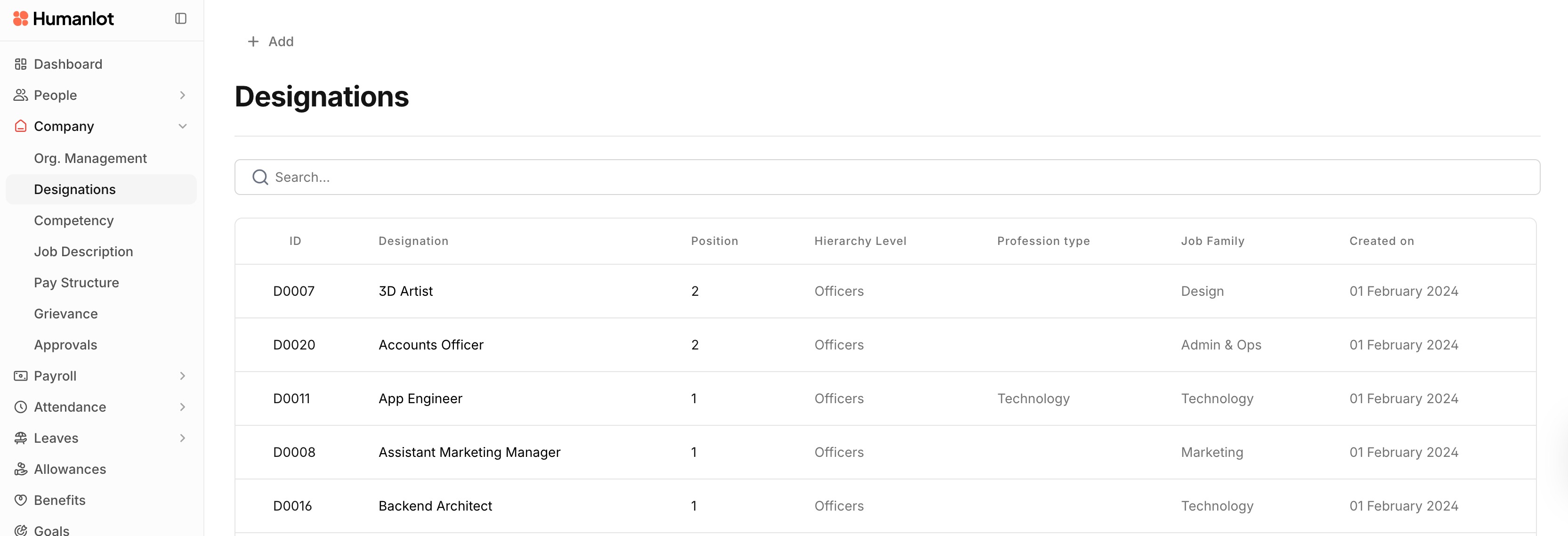Viewport: 1568px width, 536px height.
Task: Click the Attendance clock icon
Action: coord(21,407)
